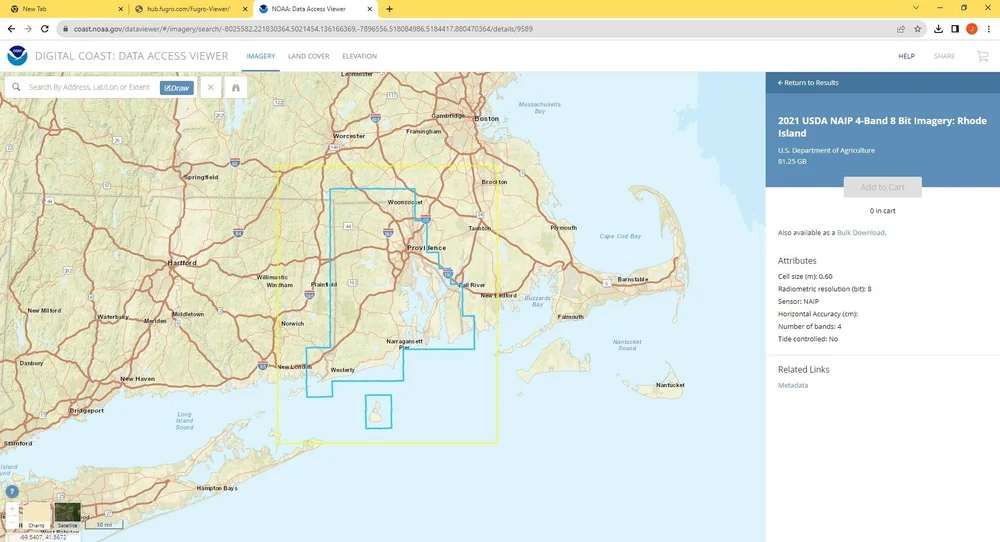Click the 81.25 GB size text
1000x542 pixels.
click(792, 161)
